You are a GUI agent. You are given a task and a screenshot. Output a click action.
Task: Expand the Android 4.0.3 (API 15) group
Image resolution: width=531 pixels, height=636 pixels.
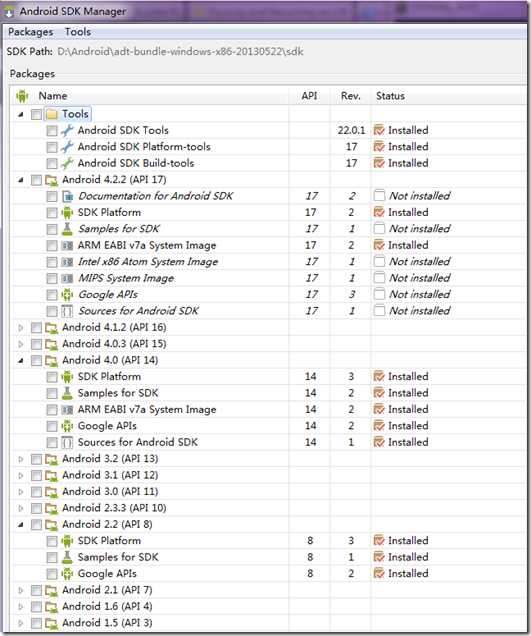click(21, 344)
